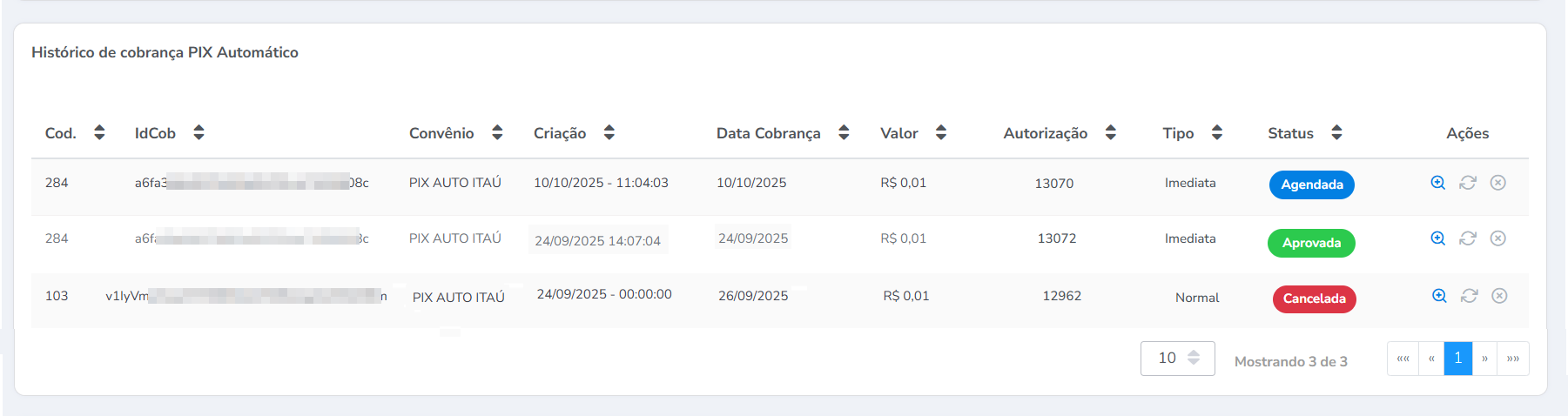Image resolution: width=1568 pixels, height=416 pixels.
Task: Click the red Cancelada status badge
Action: (1314, 299)
